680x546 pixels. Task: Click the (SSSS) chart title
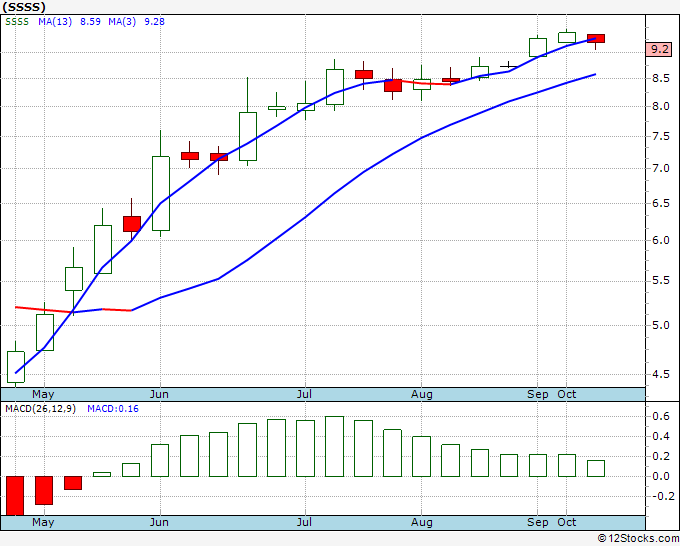[24, 7]
